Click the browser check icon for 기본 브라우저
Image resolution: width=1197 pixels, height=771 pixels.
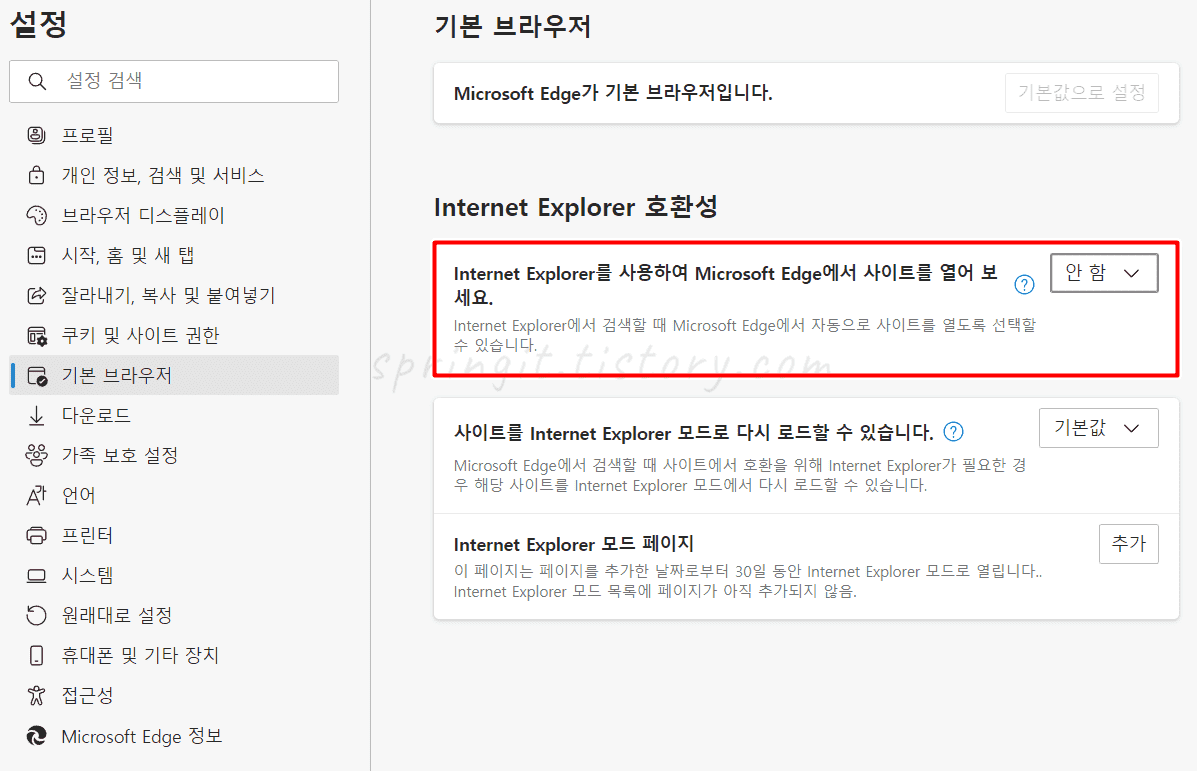[x=37, y=376]
